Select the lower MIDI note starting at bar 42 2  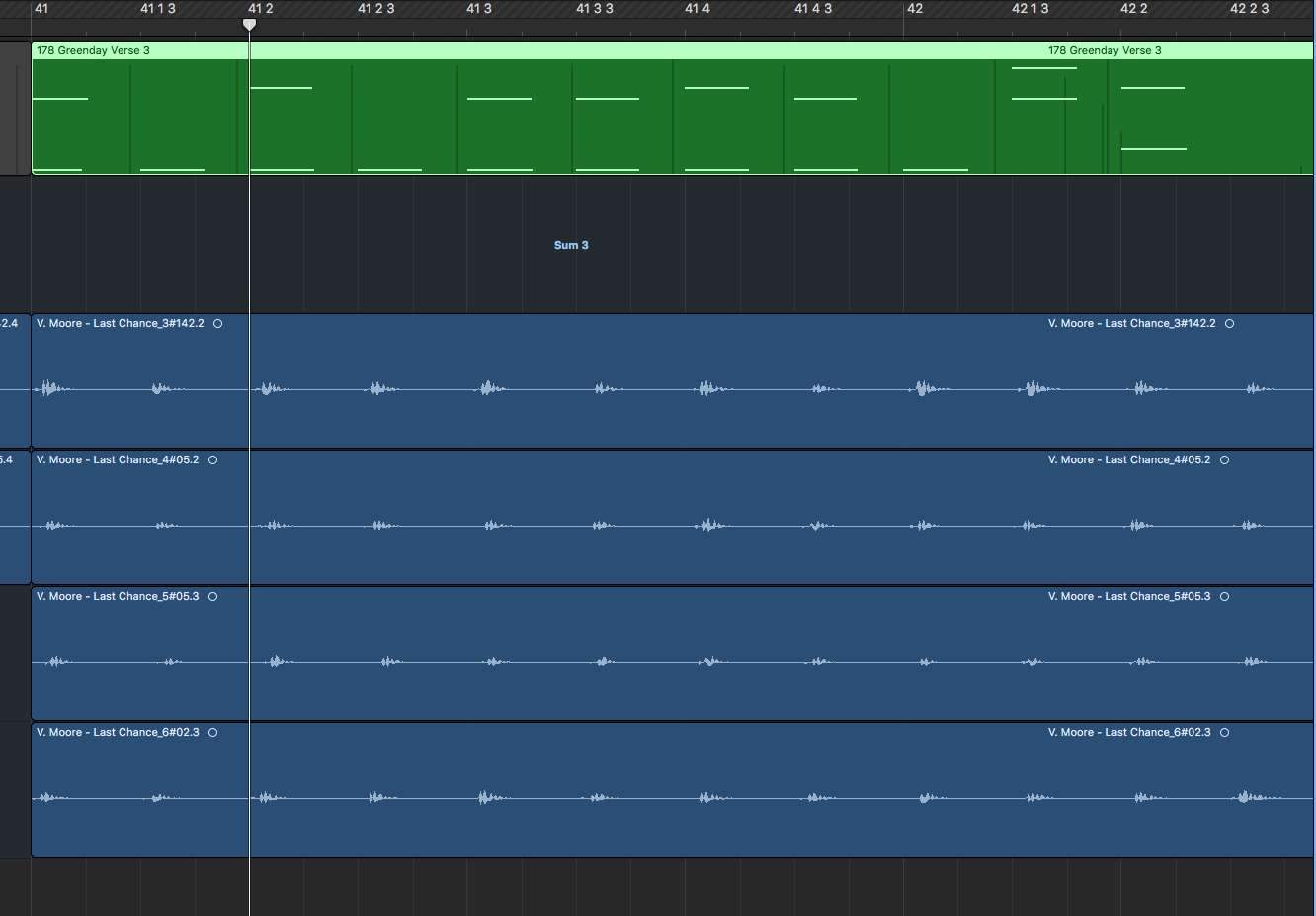(1154, 149)
